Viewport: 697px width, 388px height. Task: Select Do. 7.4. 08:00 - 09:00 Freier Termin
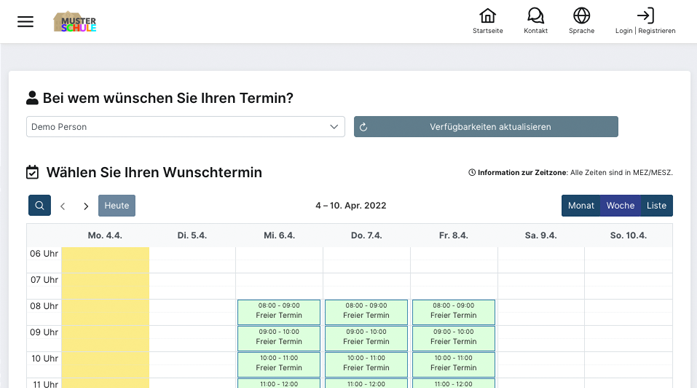[366, 312]
